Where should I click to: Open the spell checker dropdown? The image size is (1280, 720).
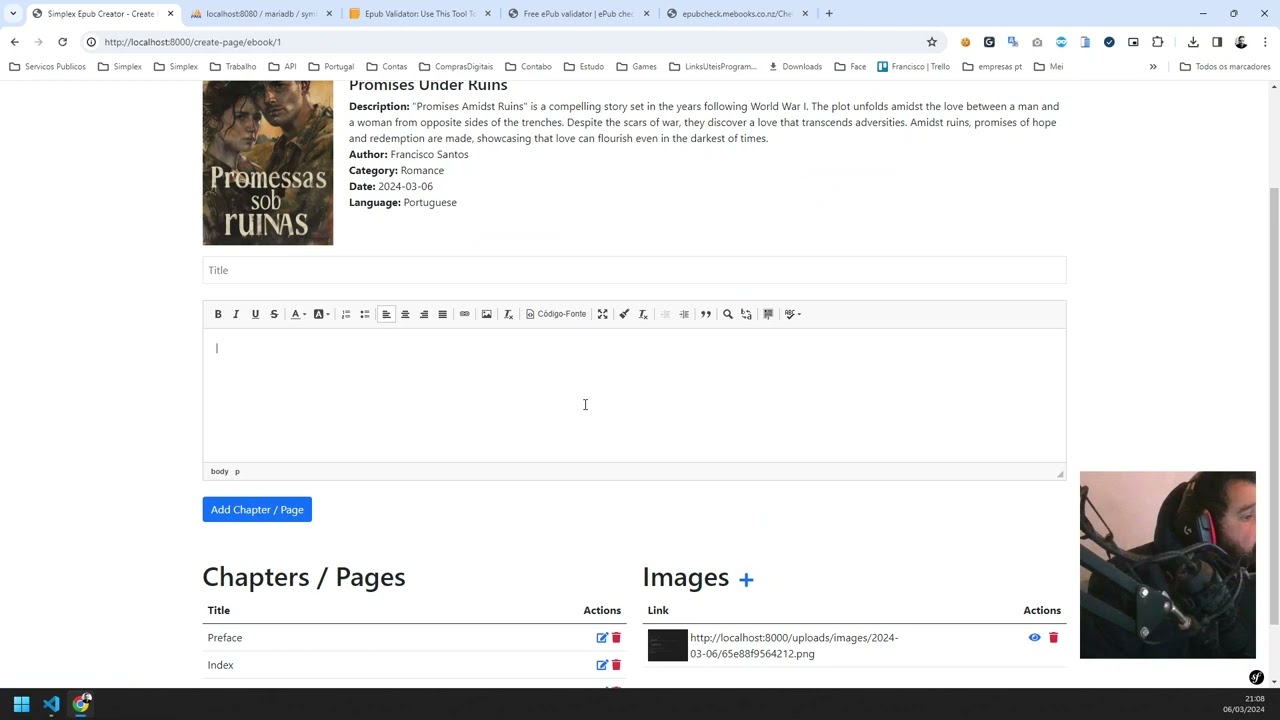(792, 314)
